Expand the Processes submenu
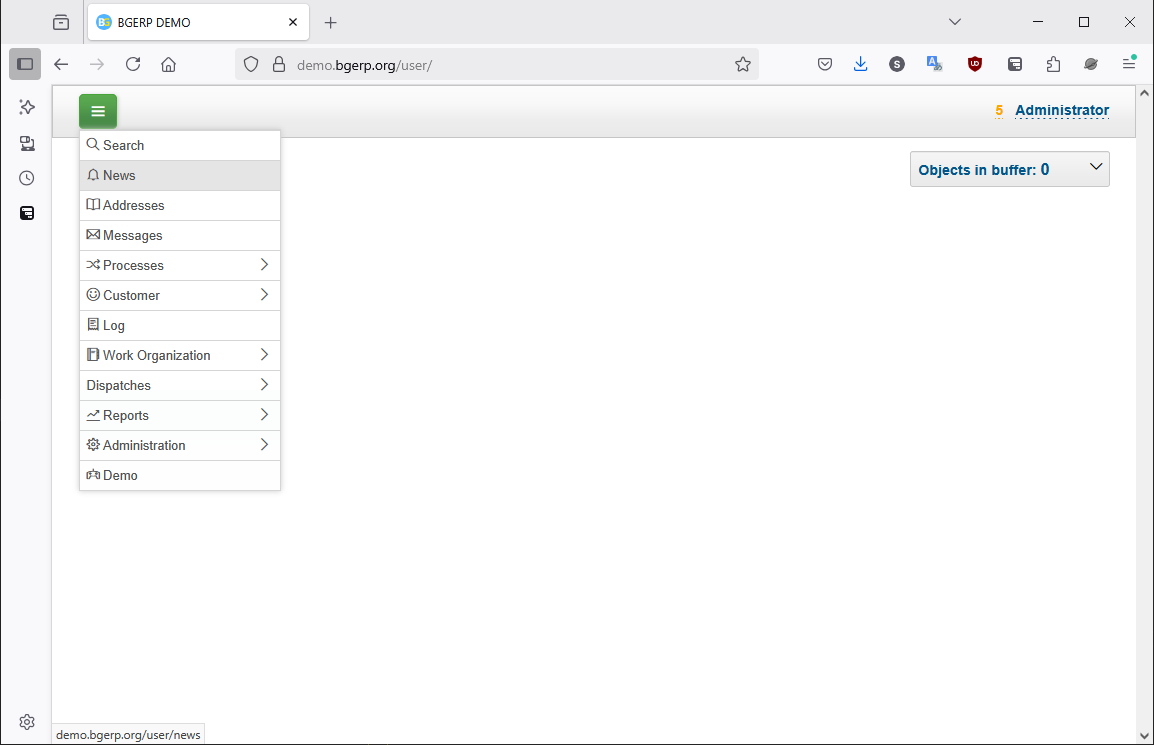 point(133,265)
